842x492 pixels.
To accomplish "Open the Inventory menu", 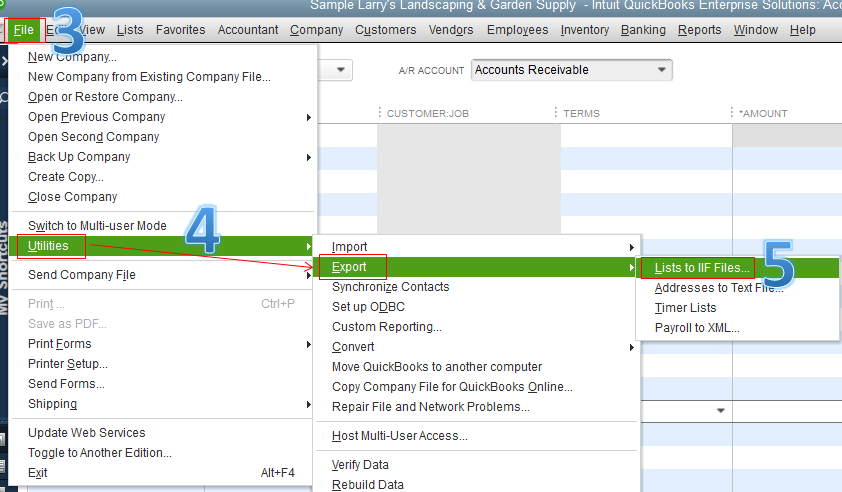I will pyautogui.click(x=585, y=30).
